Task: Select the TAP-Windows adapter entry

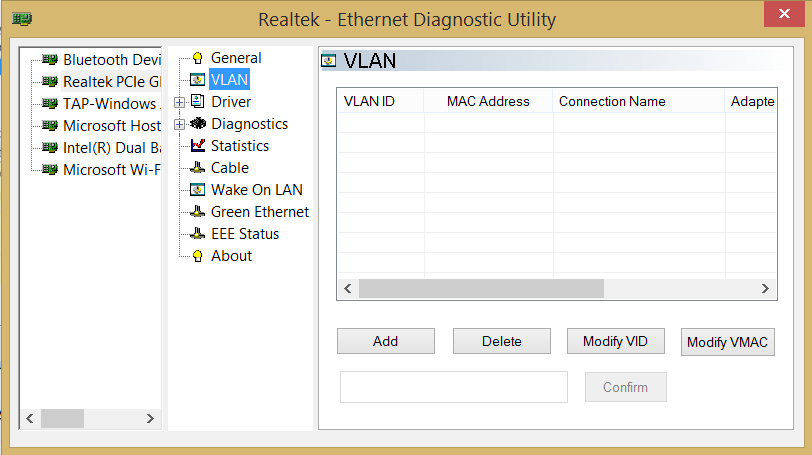Action: pos(110,103)
